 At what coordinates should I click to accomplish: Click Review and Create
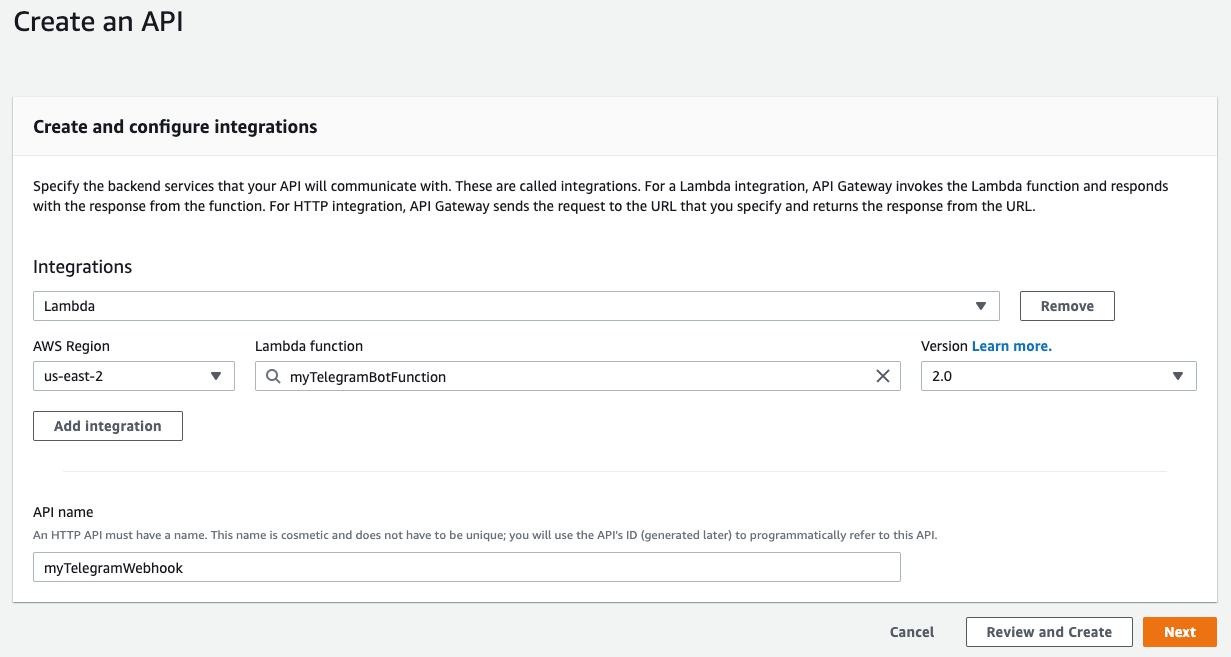1049,632
